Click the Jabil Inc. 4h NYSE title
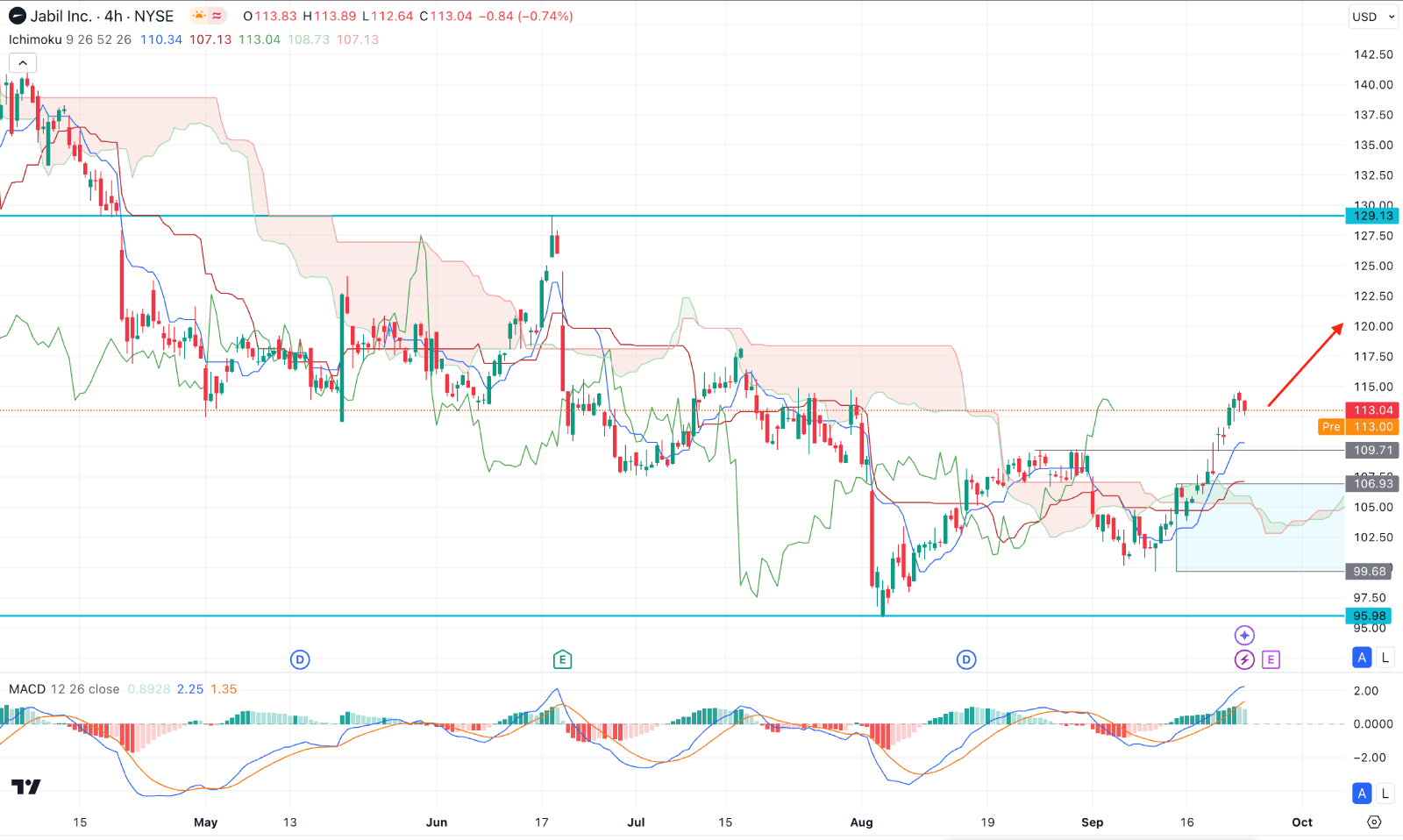The width and height of the screenshot is (1403, 840). tap(102, 16)
